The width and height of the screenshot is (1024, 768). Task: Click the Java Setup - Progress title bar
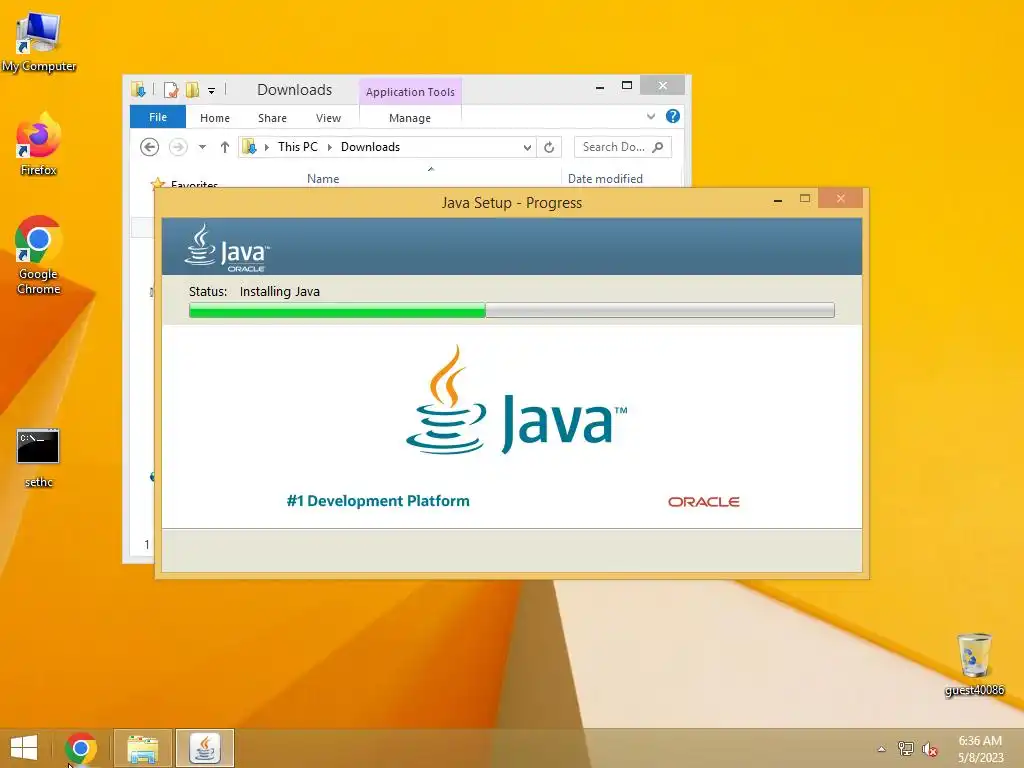(x=511, y=202)
